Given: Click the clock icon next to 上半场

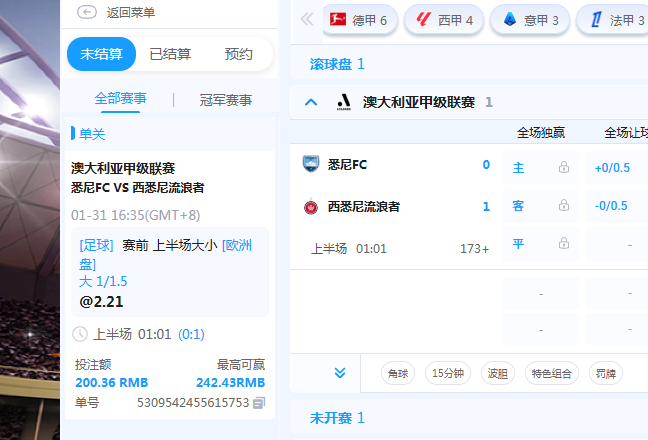Looking at the screenshot, I should pos(80,334).
